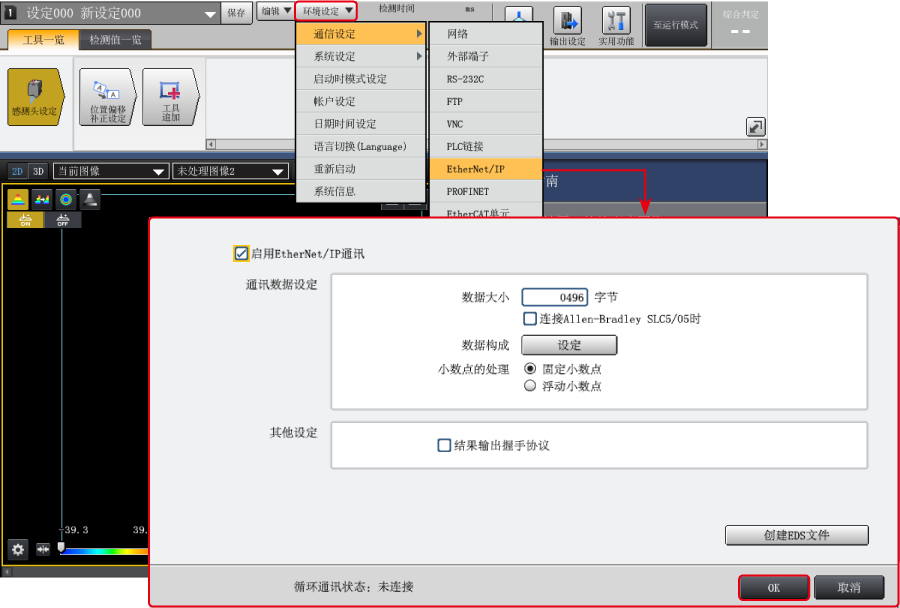Open 输出设定 output settings icon
The image size is (900, 608).
(567, 25)
